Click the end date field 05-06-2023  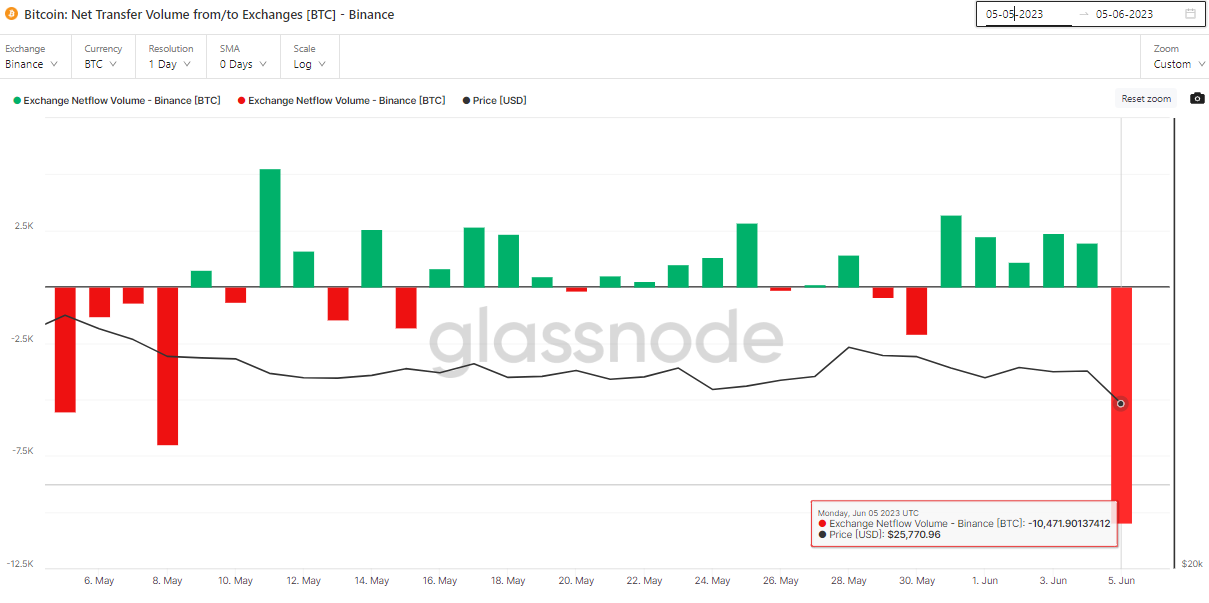(1124, 14)
